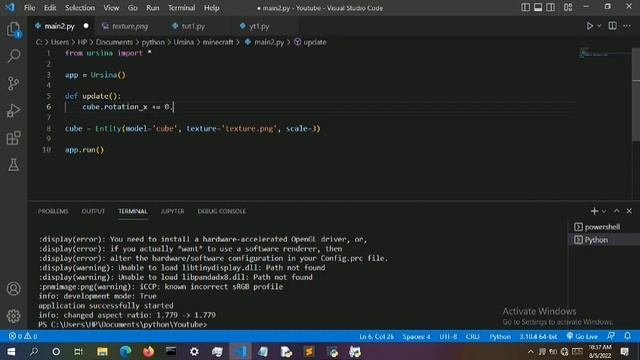
Task: Open Source Control view
Action: [x=13, y=83]
